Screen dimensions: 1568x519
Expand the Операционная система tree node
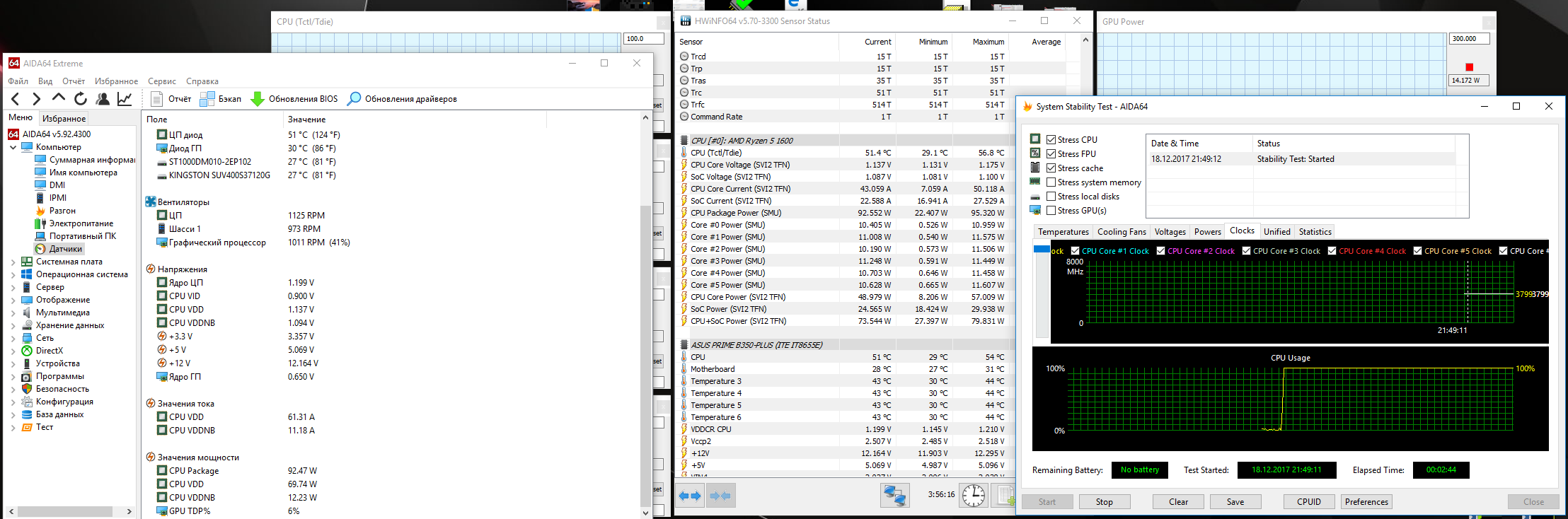pyautogui.click(x=13, y=274)
